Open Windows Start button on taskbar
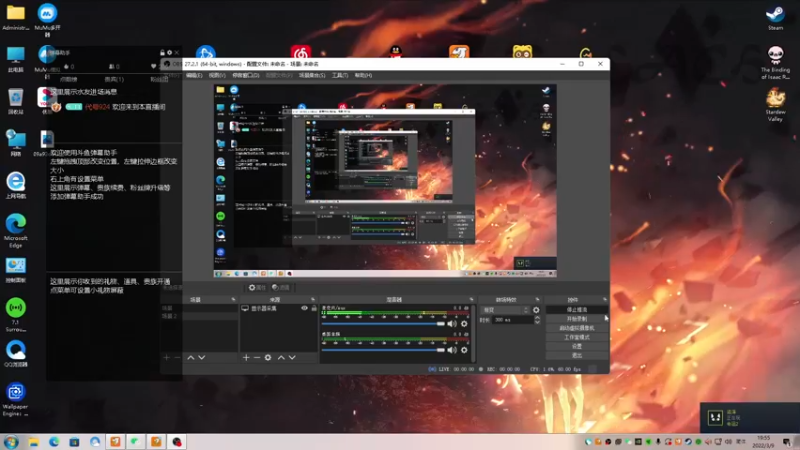 [11, 442]
